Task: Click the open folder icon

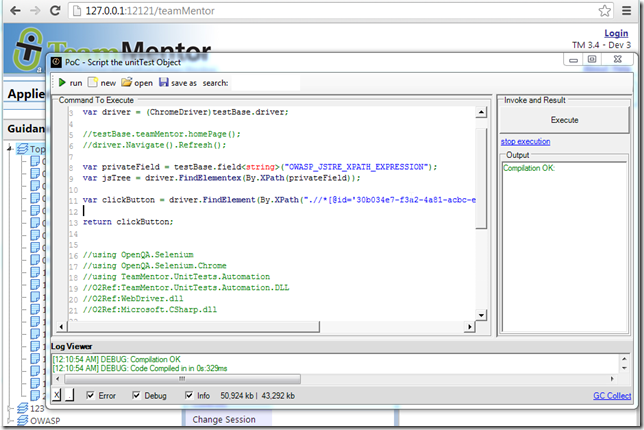Action: [x=127, y=83]
